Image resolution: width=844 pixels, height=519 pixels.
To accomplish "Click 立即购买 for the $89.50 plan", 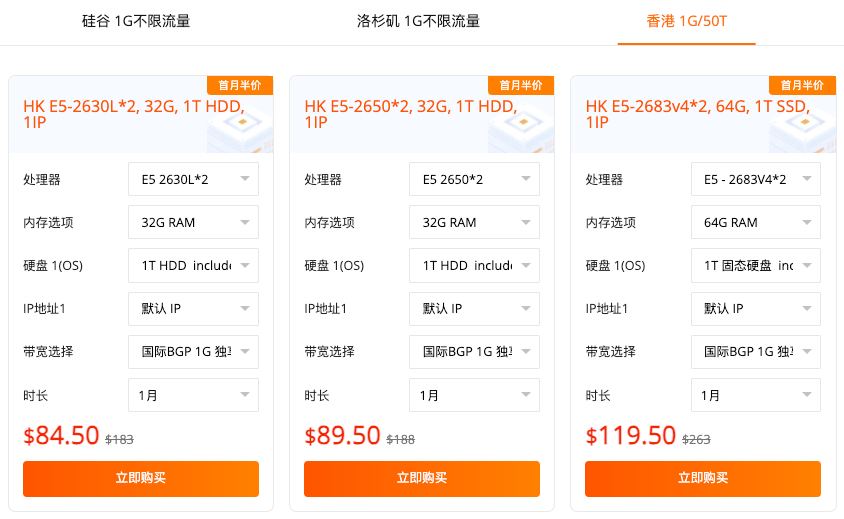I will coord(422,478).
